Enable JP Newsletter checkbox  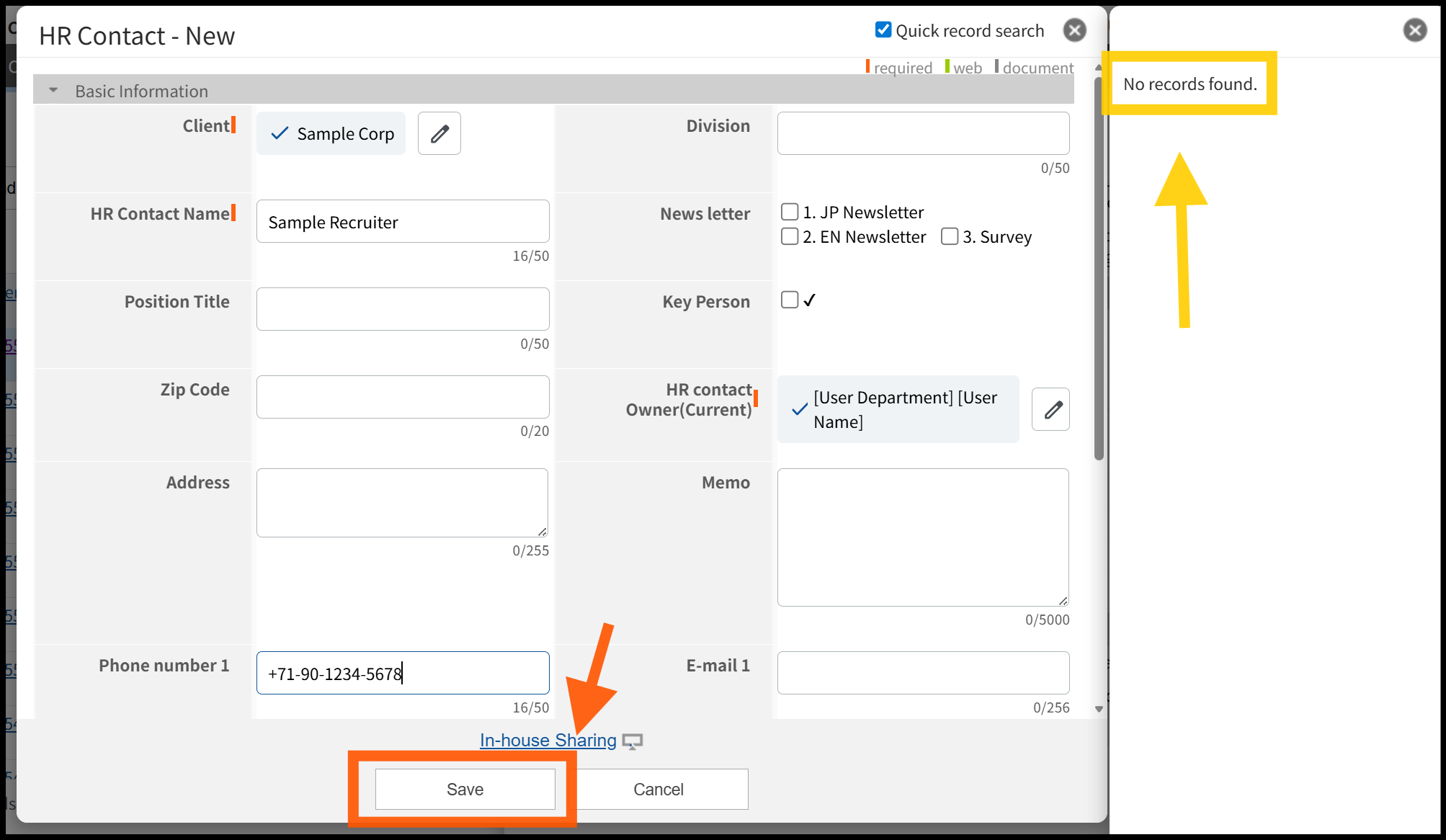(790, 212)
